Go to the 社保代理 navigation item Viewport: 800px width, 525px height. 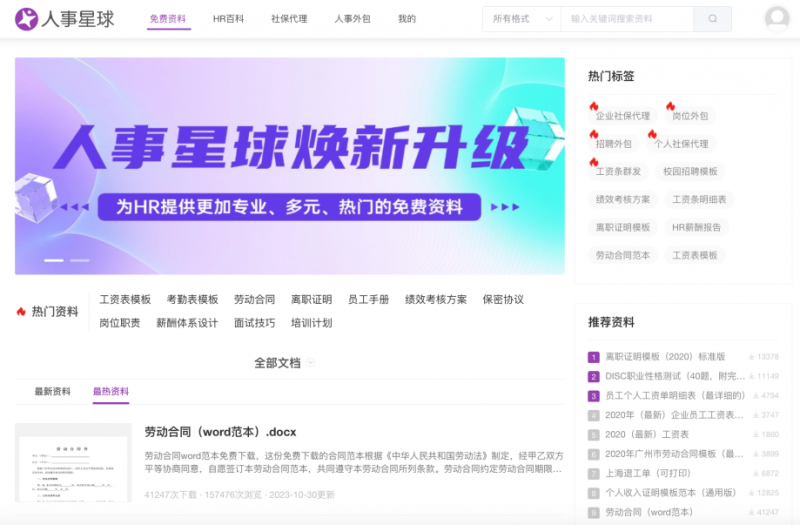[x=289, y=19]
